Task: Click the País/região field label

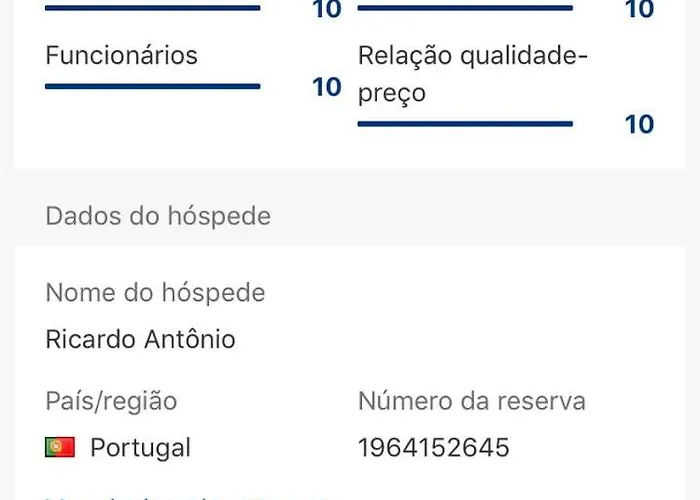Action: [x=111, y=401]
